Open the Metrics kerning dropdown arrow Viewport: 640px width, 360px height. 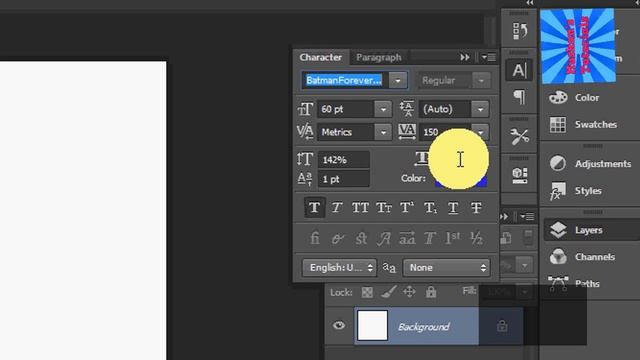pyautogui.click(x=383, y=132)
